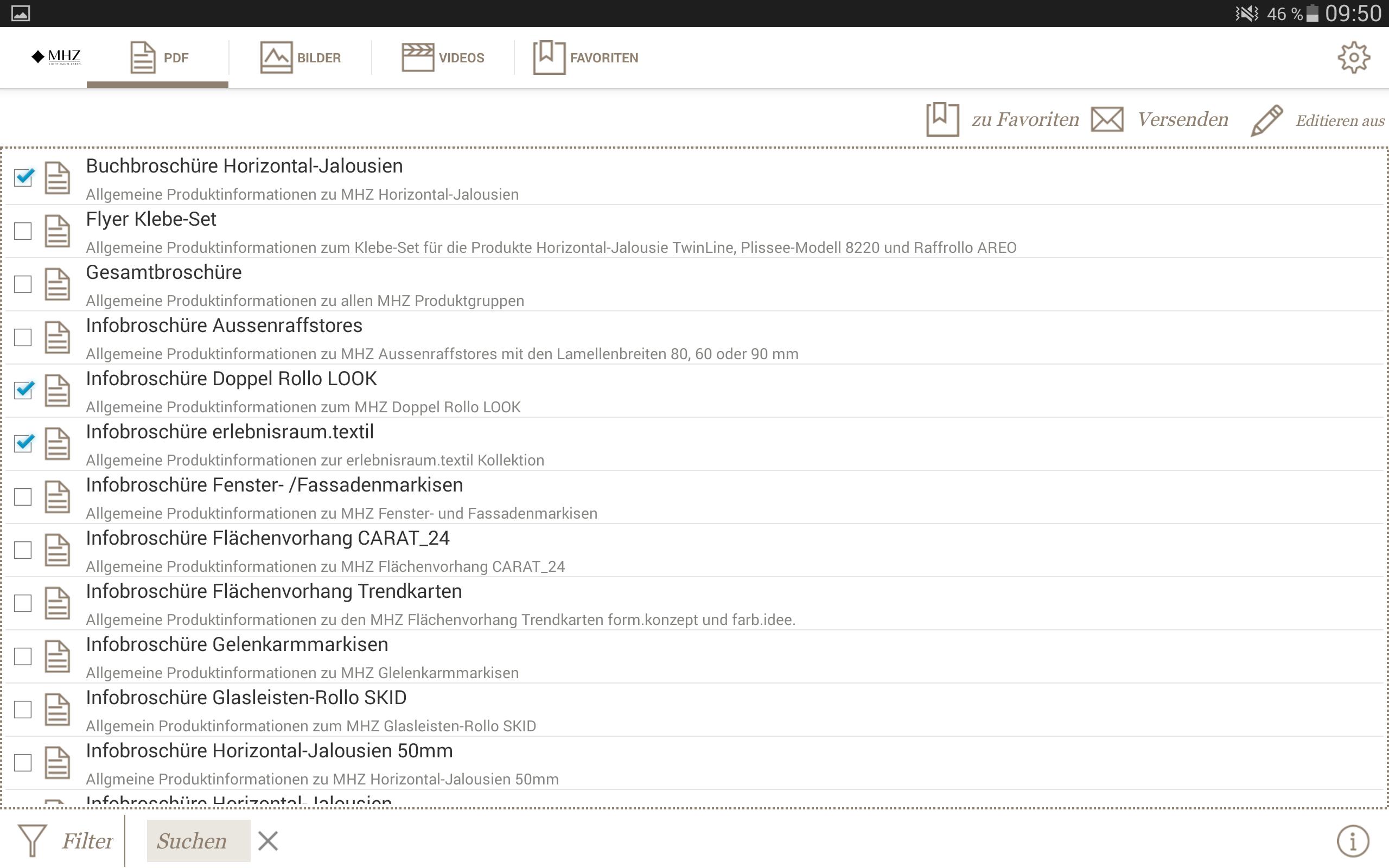Screen dimensions: 1389x868
Task: Click description mentioning form.konzept und farb.idee
Action: pyautogui.click(x=440, y=620)
